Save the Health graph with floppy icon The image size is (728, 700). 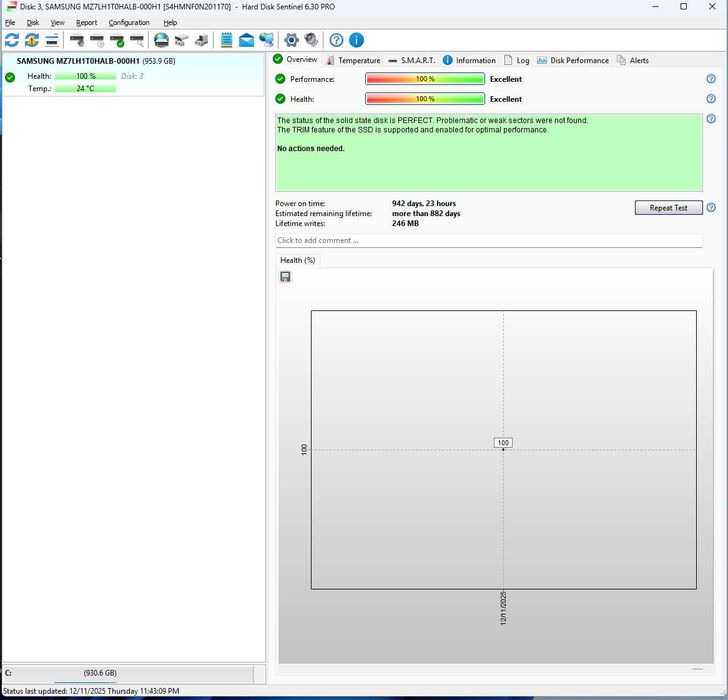click(285, 277)
